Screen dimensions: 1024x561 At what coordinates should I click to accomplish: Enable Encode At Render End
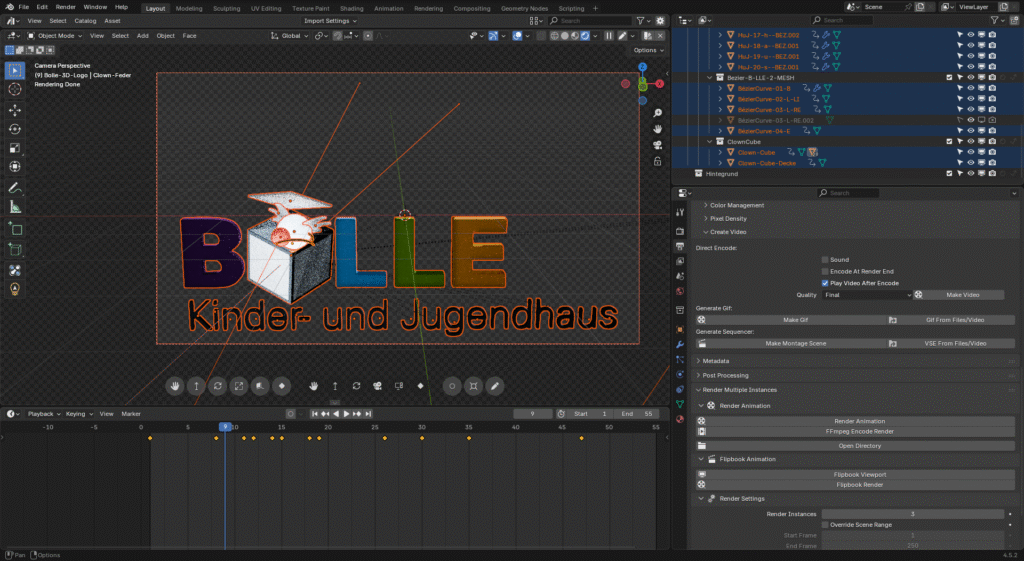825,272
